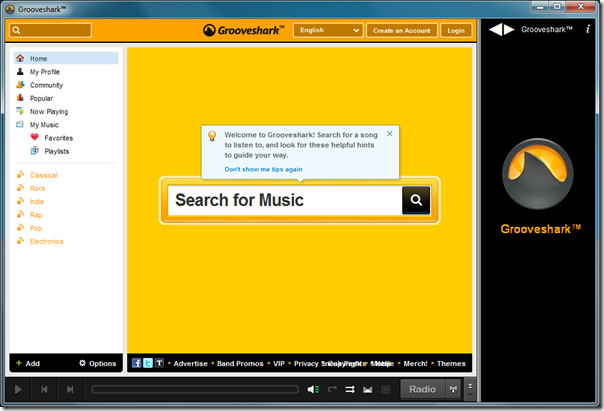
Task: Click the Home house icon
Action: [20, 58]
